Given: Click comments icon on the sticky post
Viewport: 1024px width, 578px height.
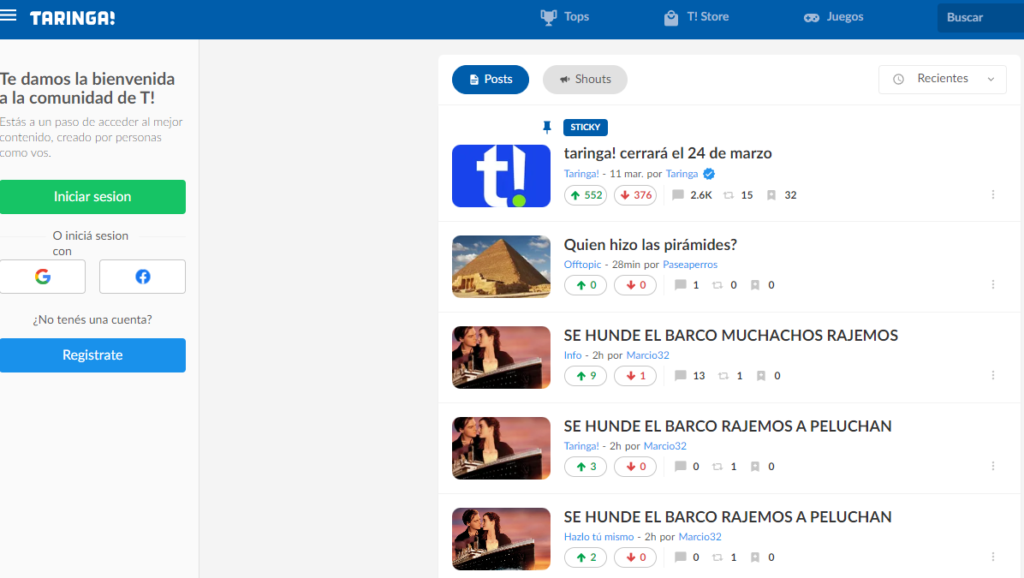Looking at the screenshot, I should [x=678, y=195].
